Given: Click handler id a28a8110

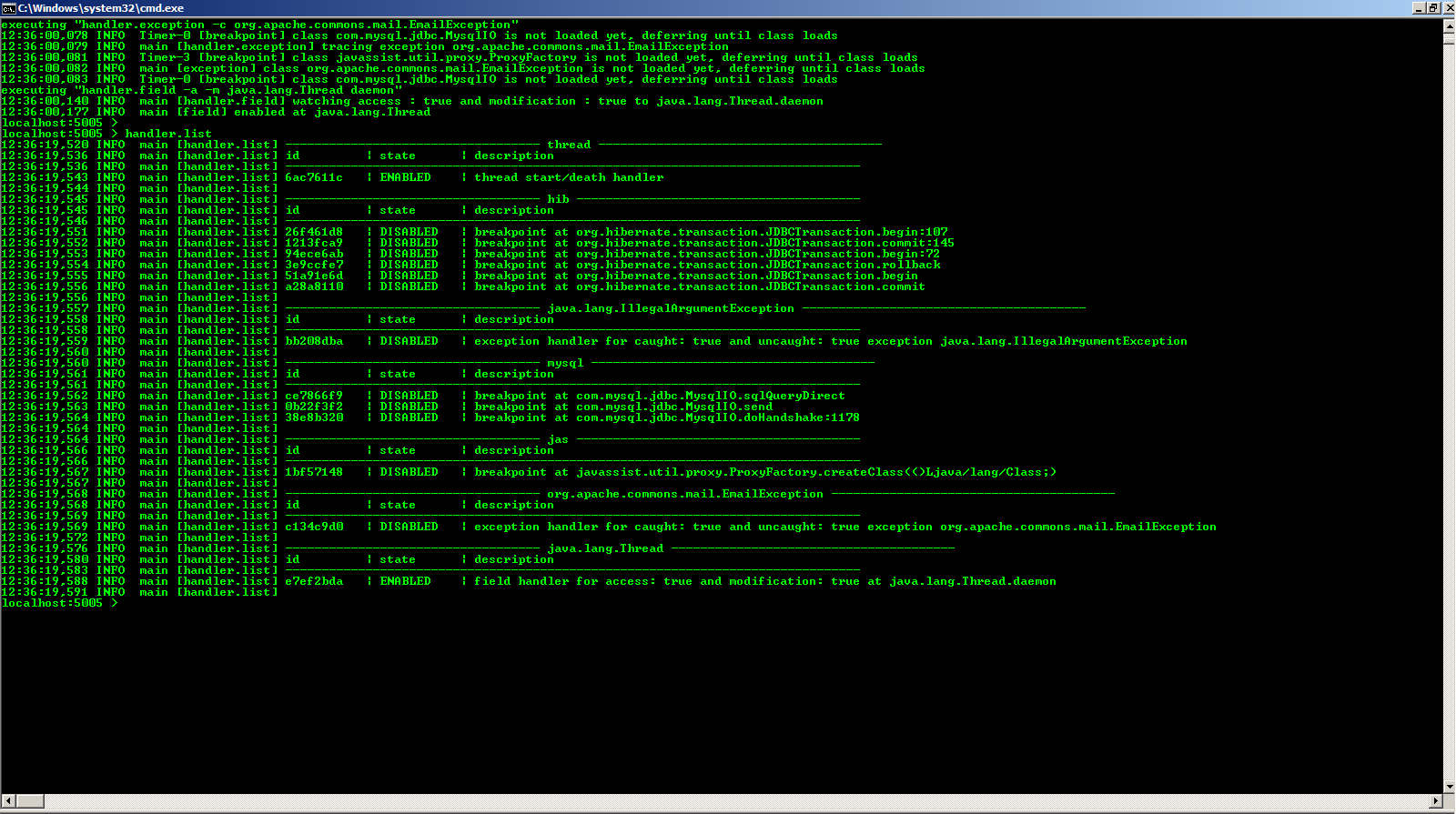Looking at the screenshot, I should (x=314, y=286).
